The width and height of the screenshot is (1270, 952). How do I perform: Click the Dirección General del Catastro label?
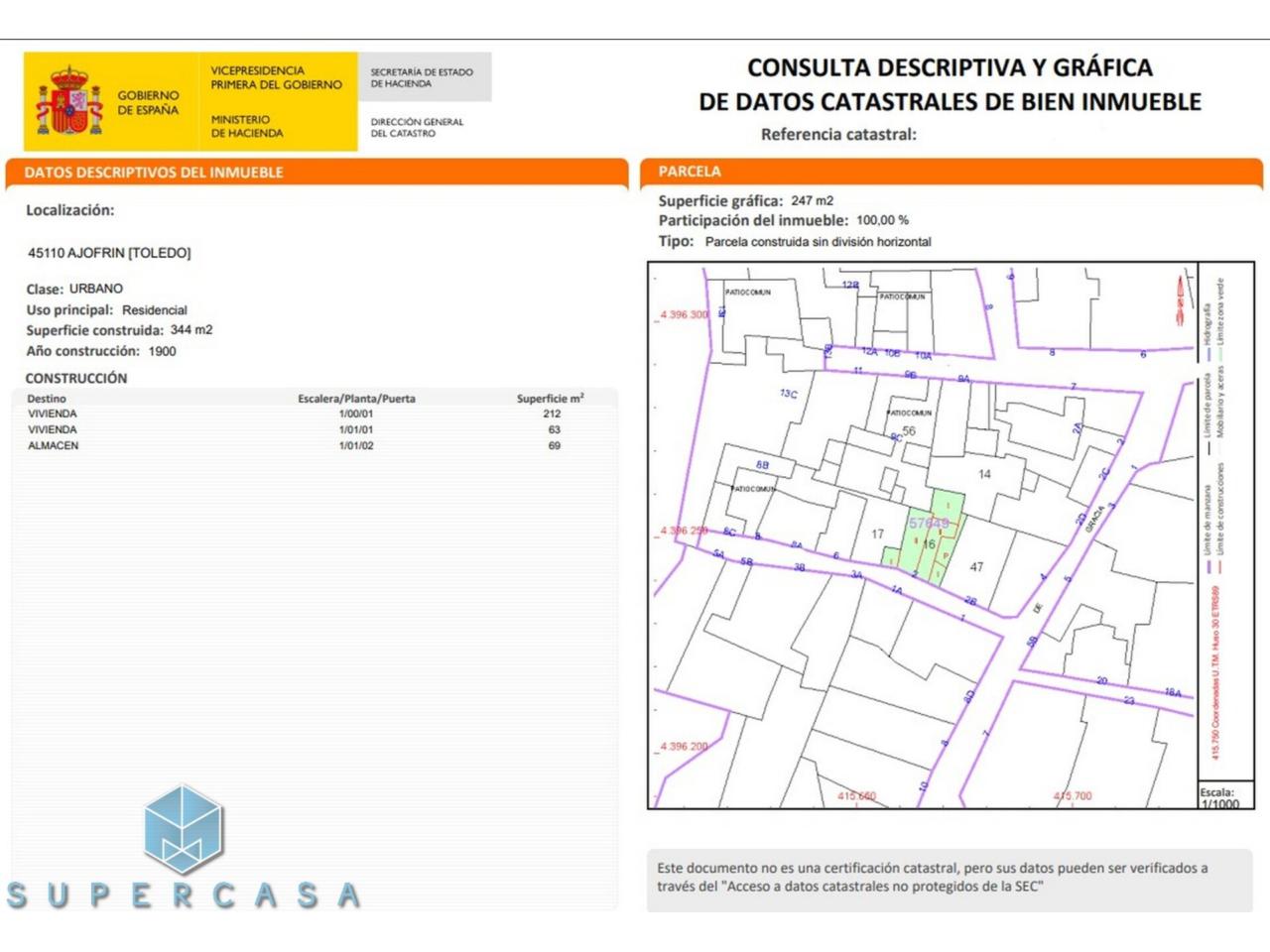click(x=417, y=127)
